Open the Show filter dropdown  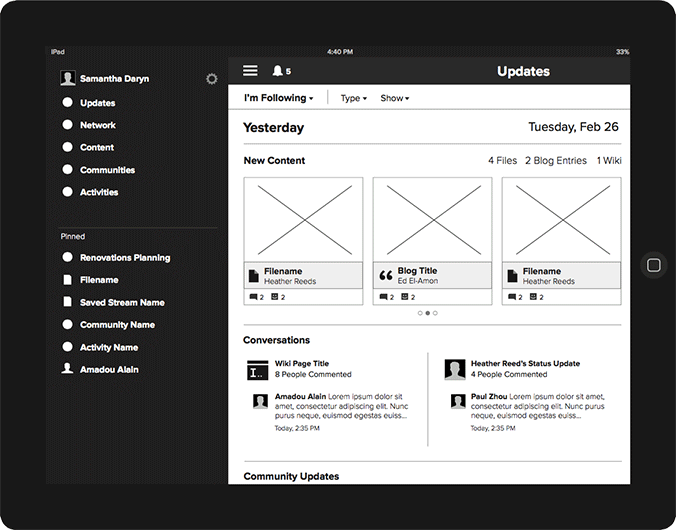(x=394, y=98)
